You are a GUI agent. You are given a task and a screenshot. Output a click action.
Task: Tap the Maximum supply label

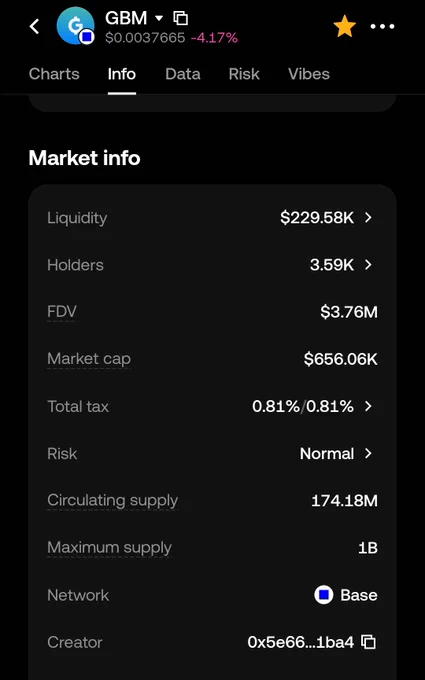(110, 547)
